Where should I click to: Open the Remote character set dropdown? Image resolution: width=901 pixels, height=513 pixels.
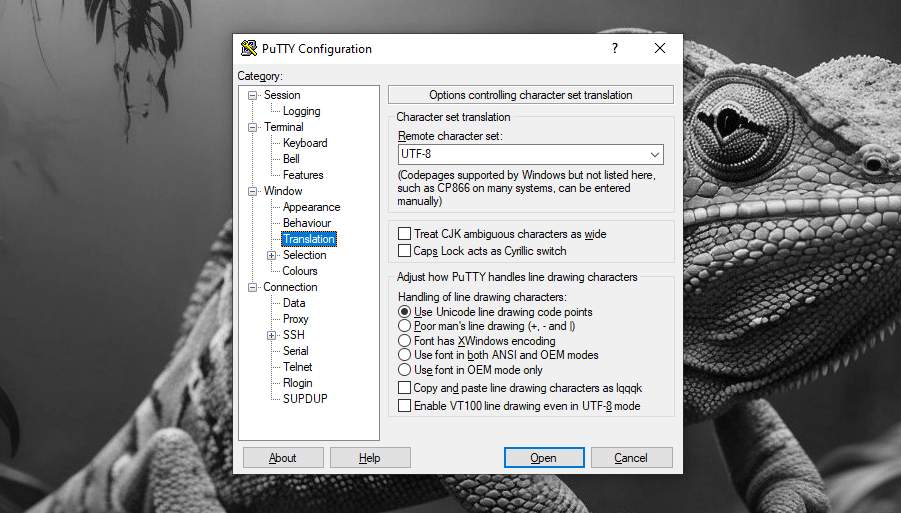[654, 155]
